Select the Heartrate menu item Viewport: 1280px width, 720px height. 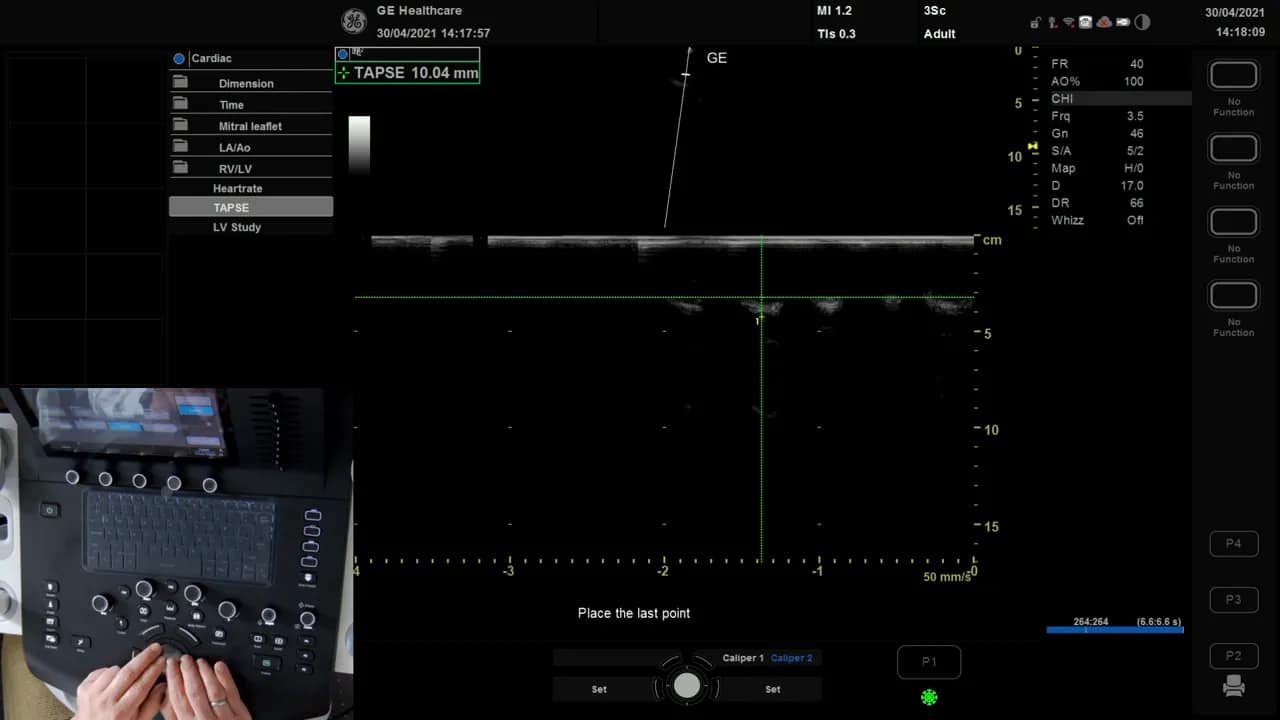[237, 188]
